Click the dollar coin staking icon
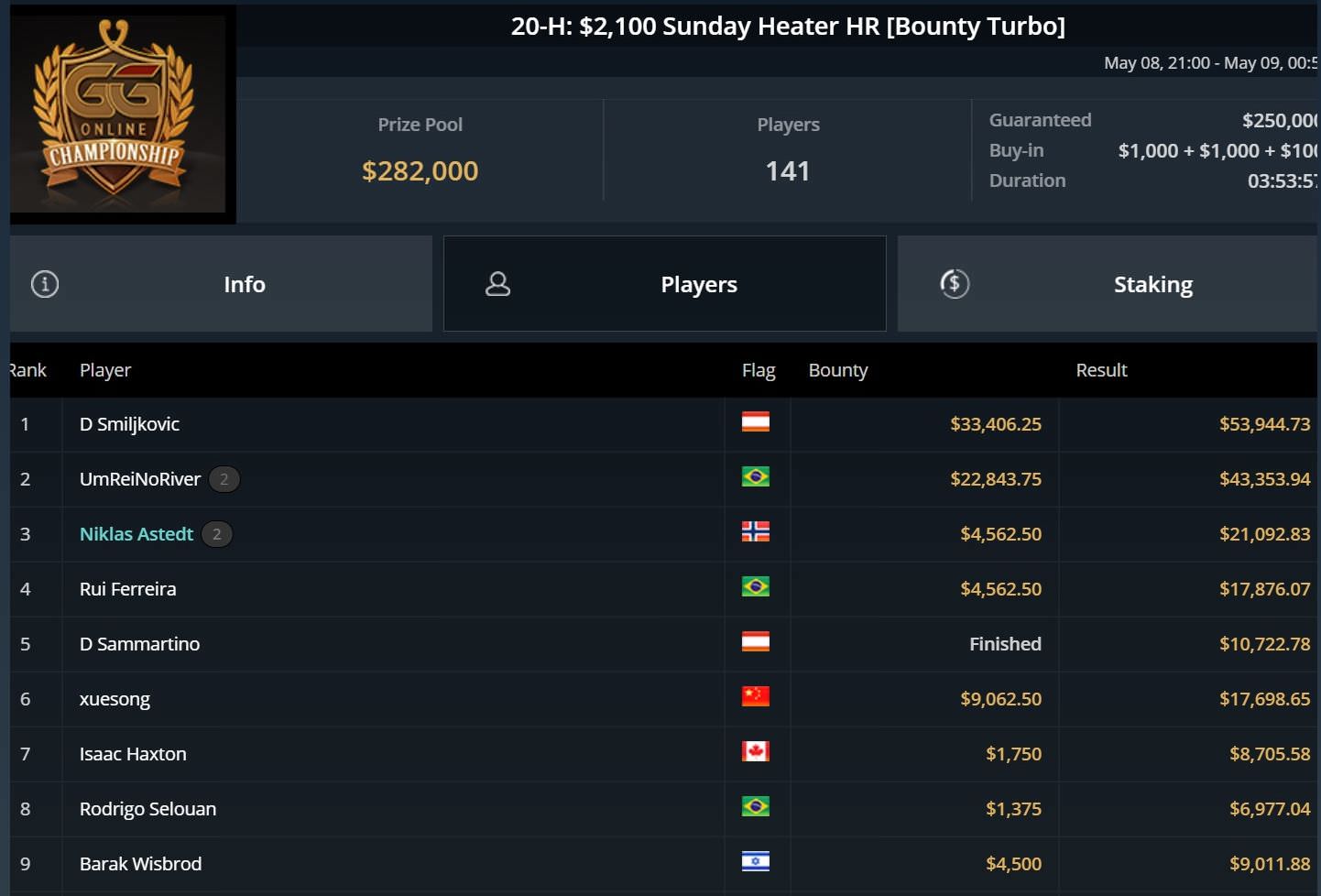 [x=955, y=284]
